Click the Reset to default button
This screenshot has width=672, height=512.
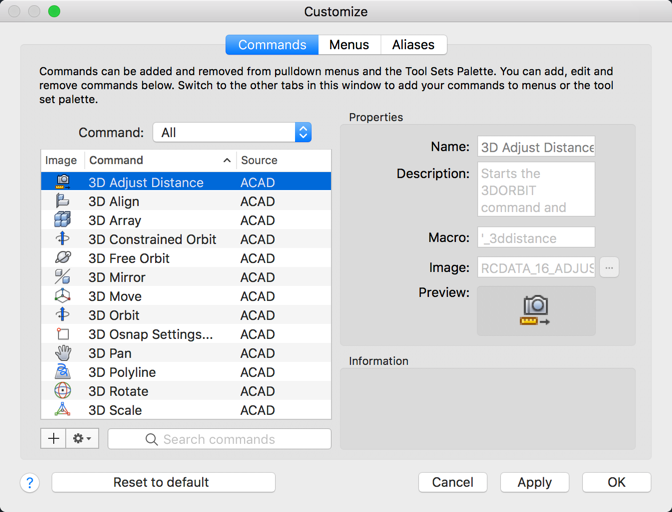tap(163, 482)
